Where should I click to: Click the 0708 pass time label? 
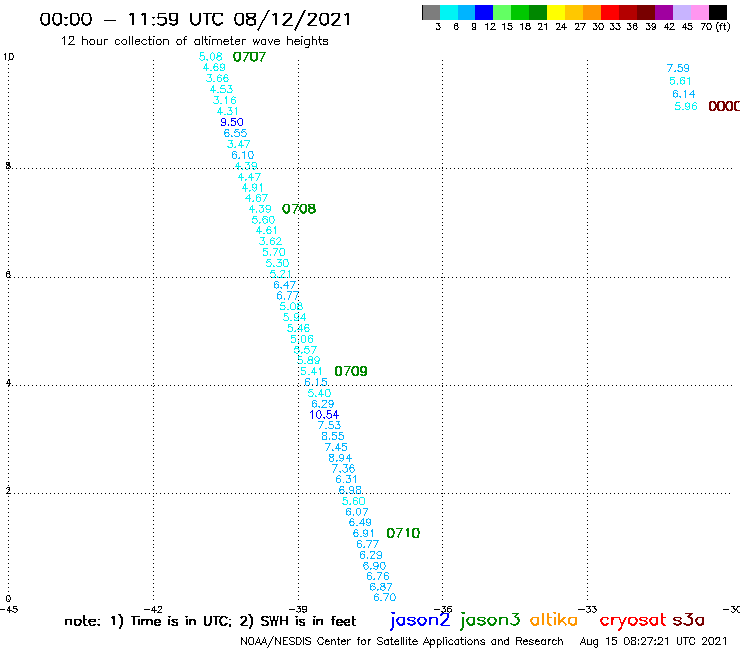click(299, 209)
